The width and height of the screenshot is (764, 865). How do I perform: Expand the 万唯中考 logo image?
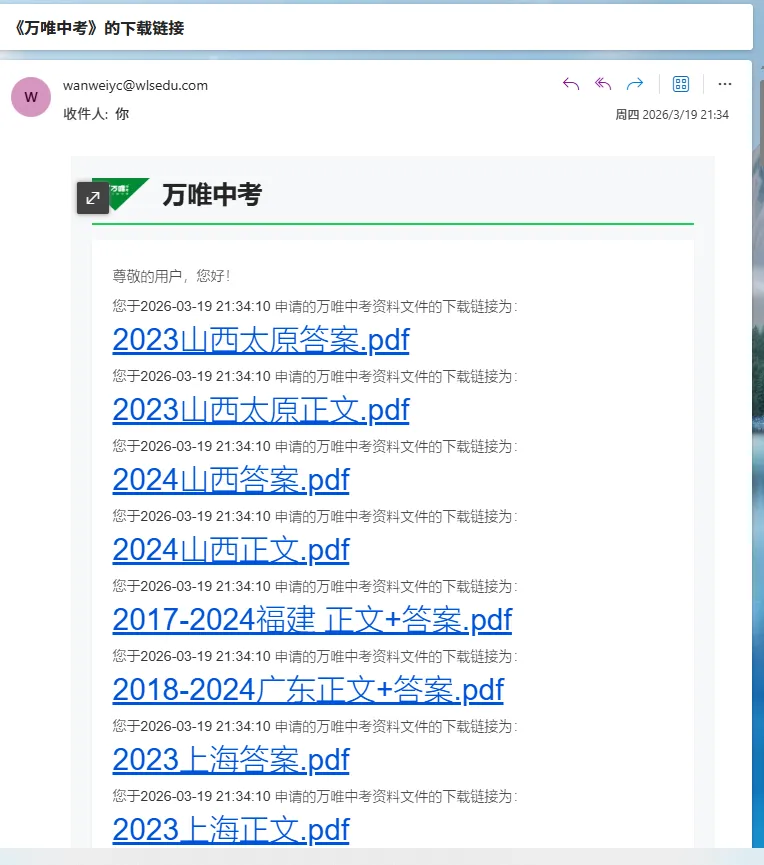93,197
